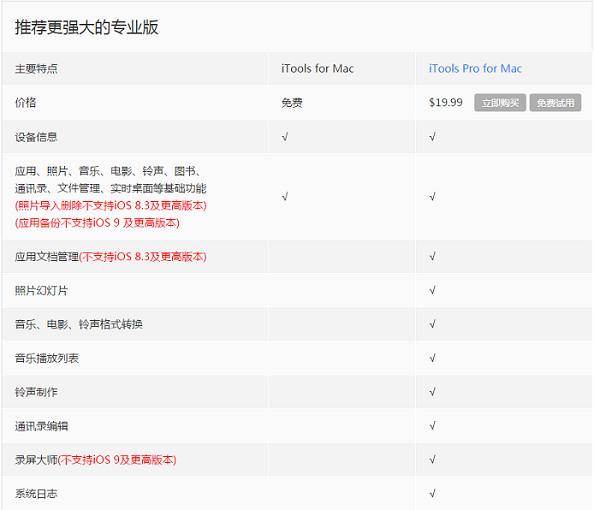Click the 免费试用 free trial button
Screen dimensions: 594x510
tap(555, 103)
